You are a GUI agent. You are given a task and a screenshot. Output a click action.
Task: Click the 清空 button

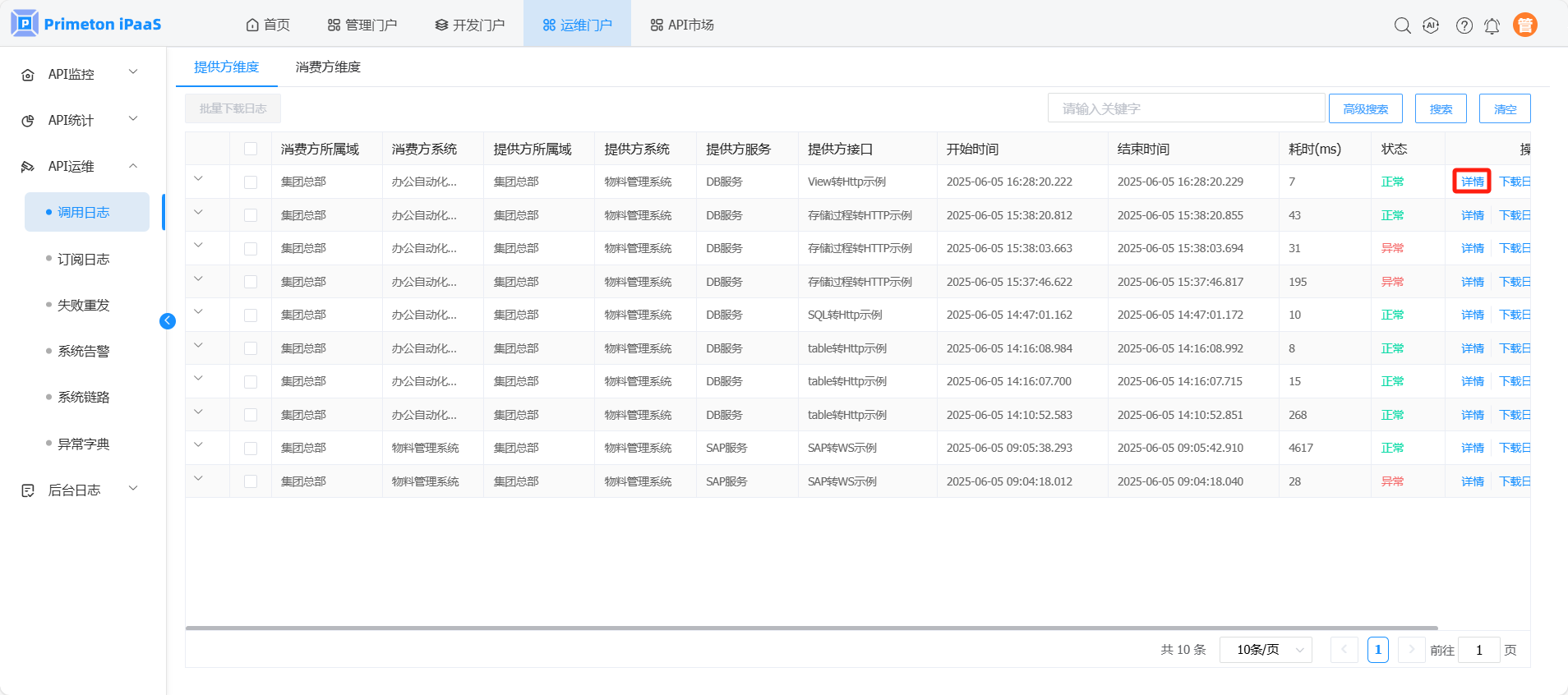(x=1504, y=108)
